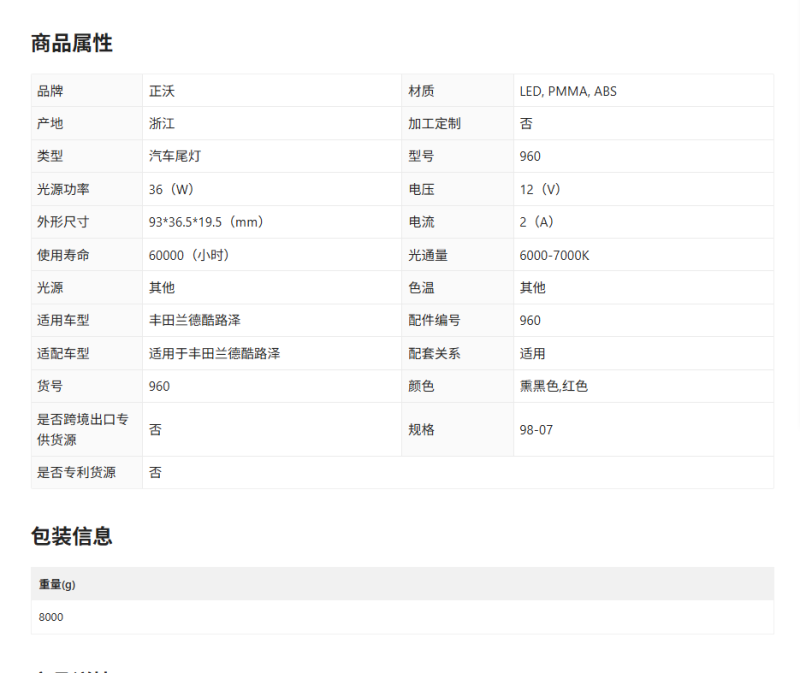The height and width of the screenshot is (673, 800).
Task: Click the 丰田兰德酷路泽 value beside 适用车型
Action: point(194,320)
